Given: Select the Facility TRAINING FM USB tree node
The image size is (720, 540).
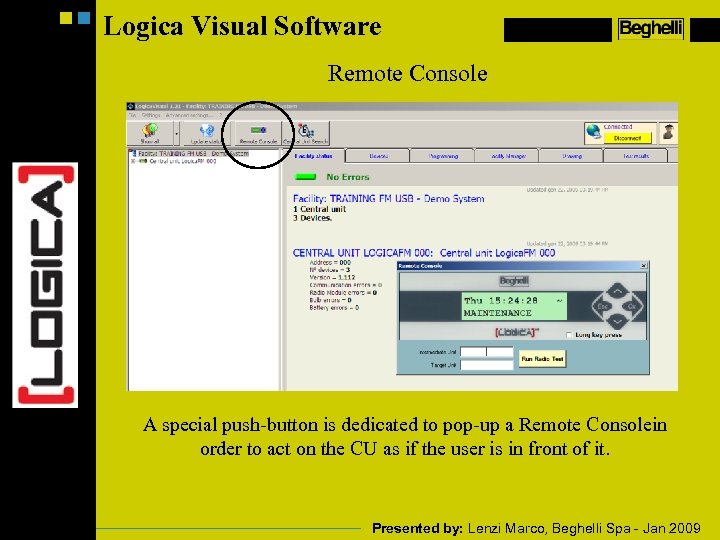Looking at the screenshot, I should point(193,153).
